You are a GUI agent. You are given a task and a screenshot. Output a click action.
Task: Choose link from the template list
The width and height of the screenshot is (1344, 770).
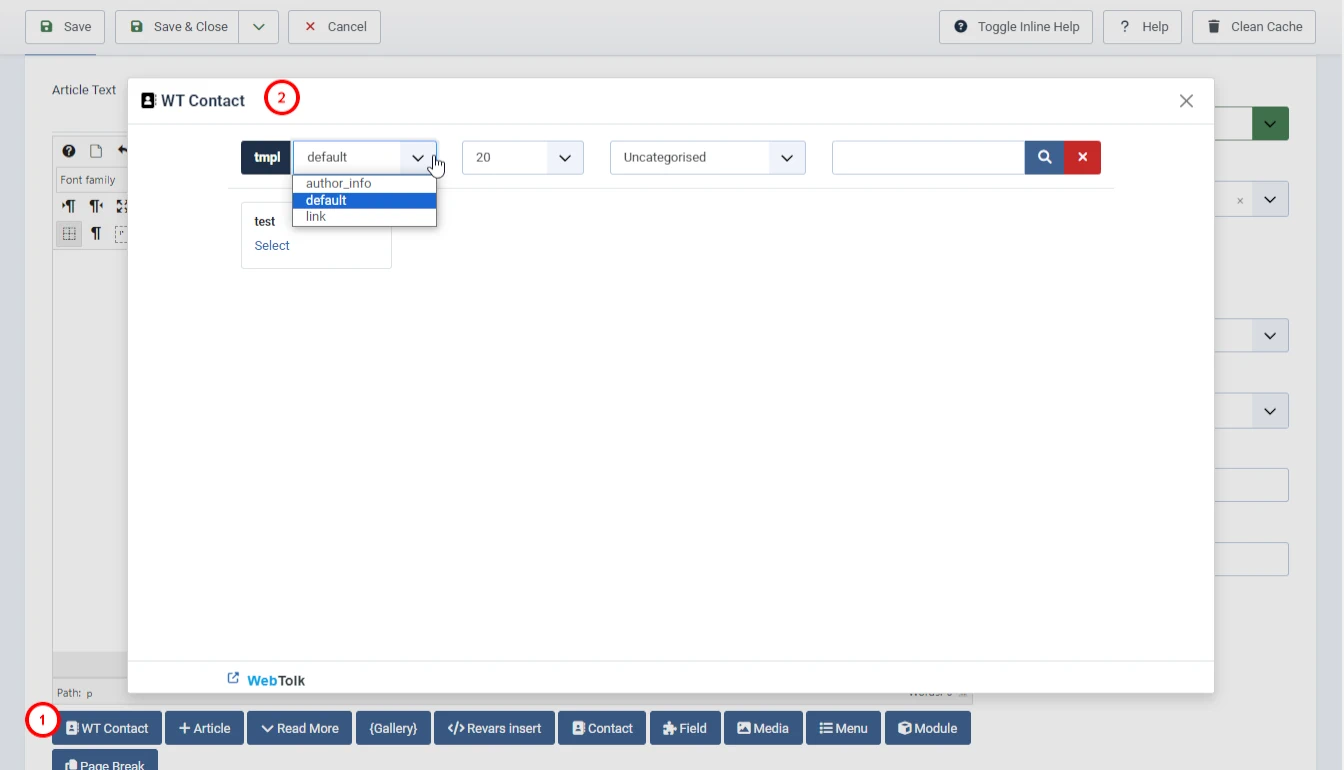coord(364,217)
